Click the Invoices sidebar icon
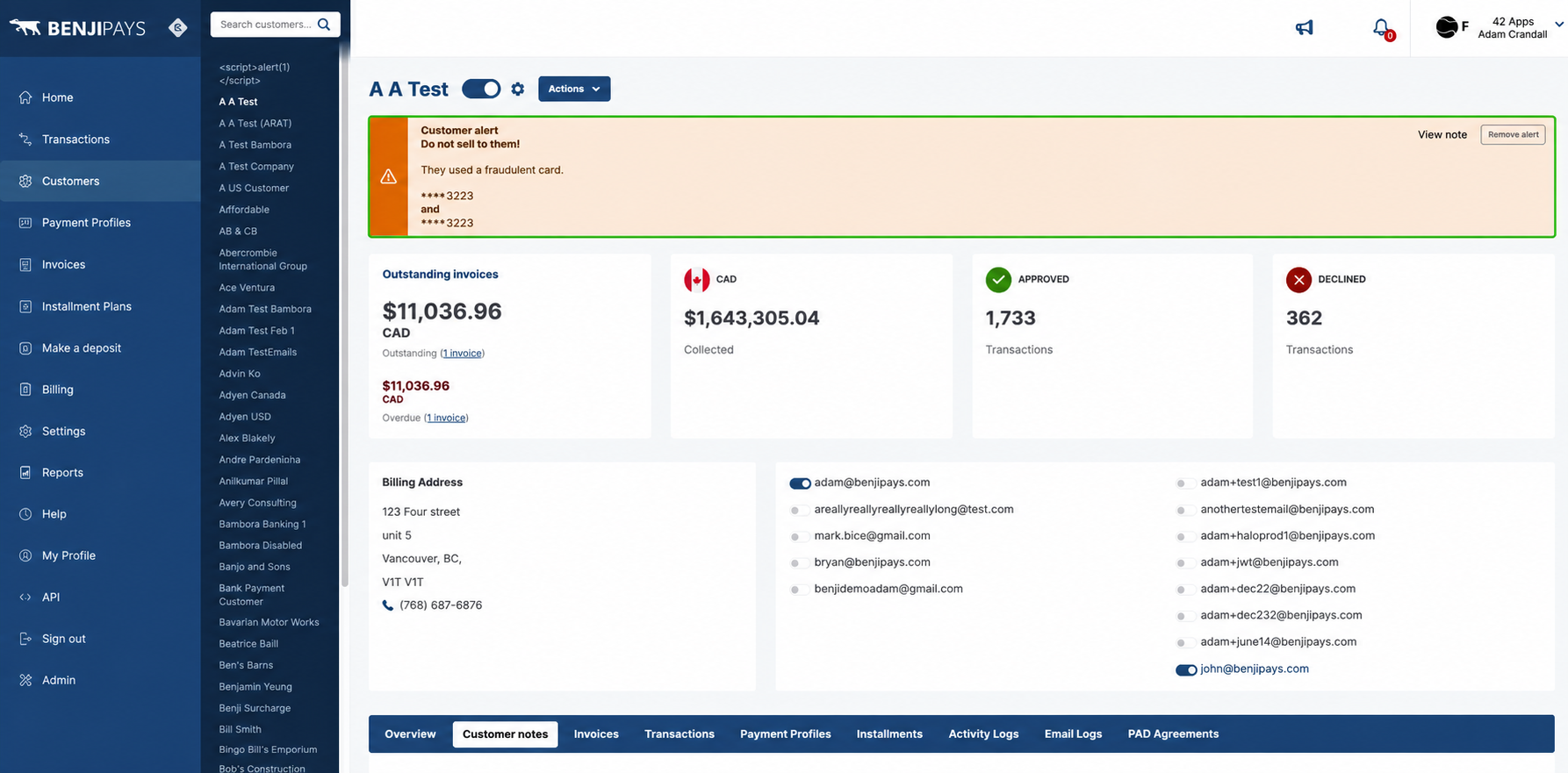 [25, 264]
